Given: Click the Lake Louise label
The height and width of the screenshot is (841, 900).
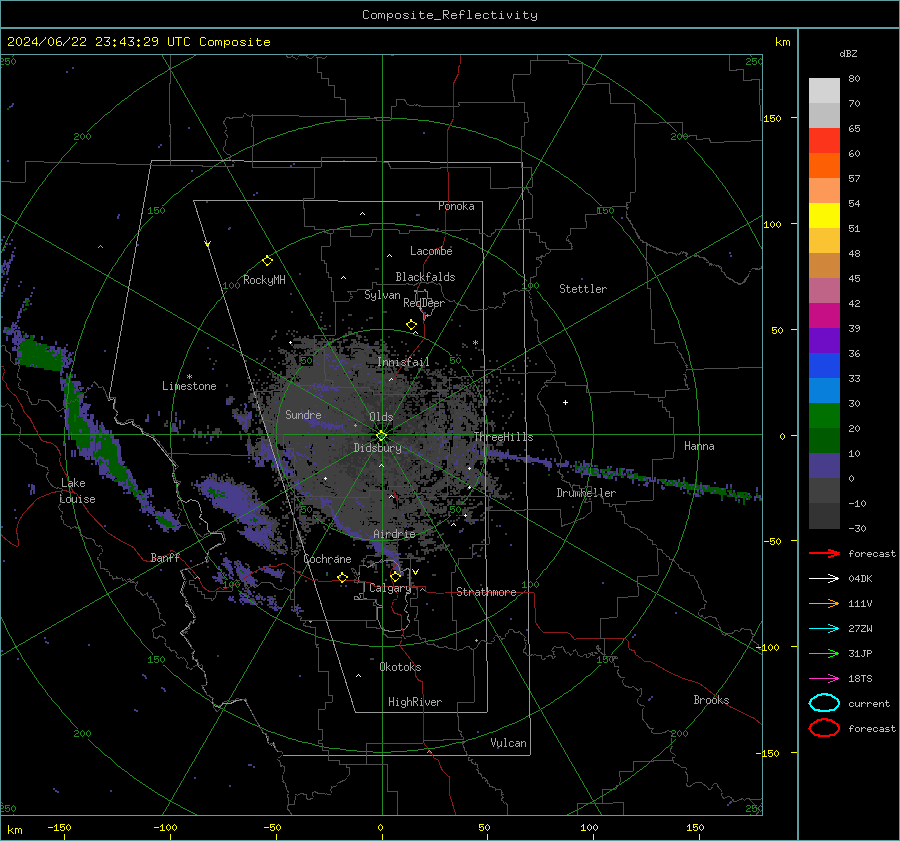Looking at the screenshot, I should click(78, 491).
